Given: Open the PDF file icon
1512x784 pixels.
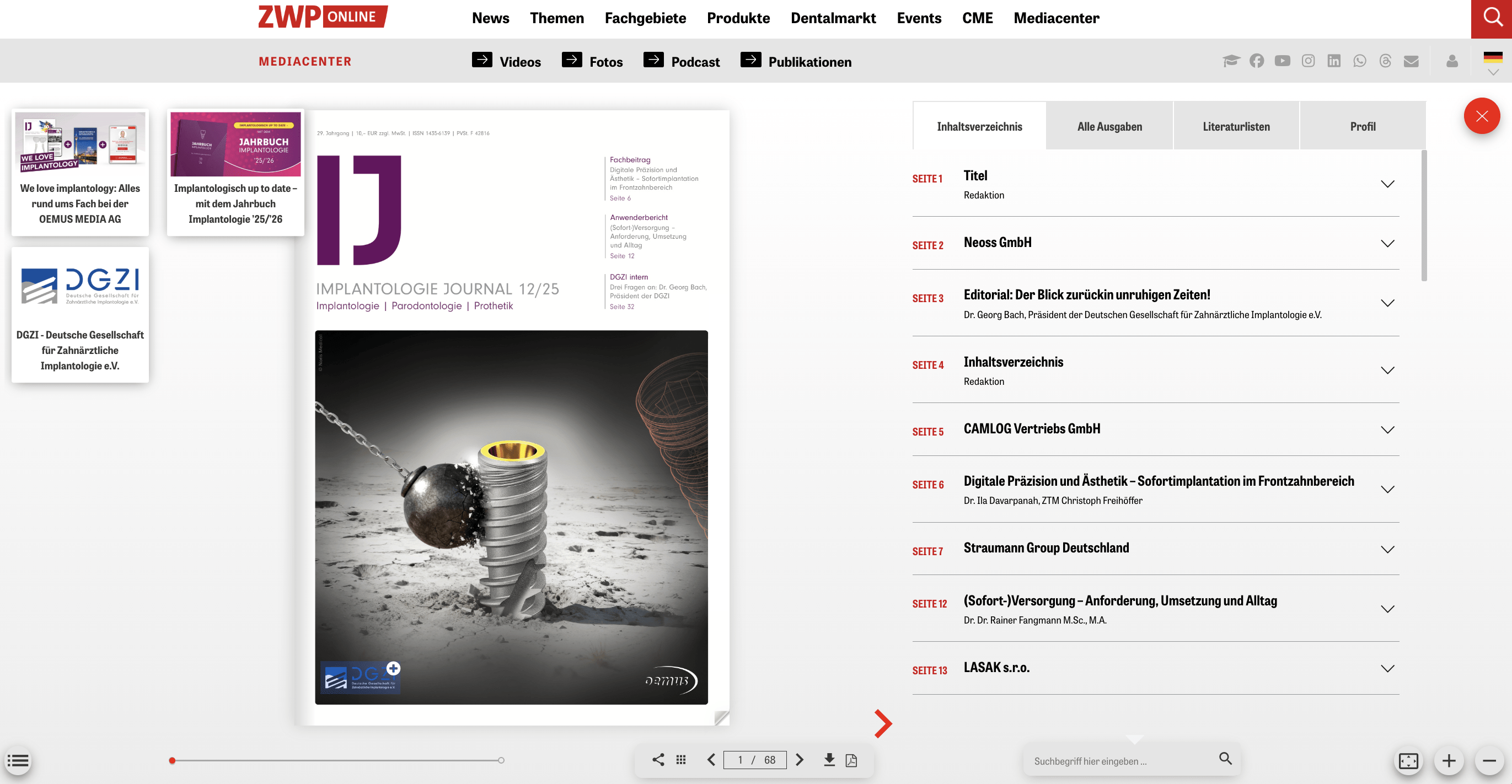Looking at the screenshot, I should click(851, 760).
